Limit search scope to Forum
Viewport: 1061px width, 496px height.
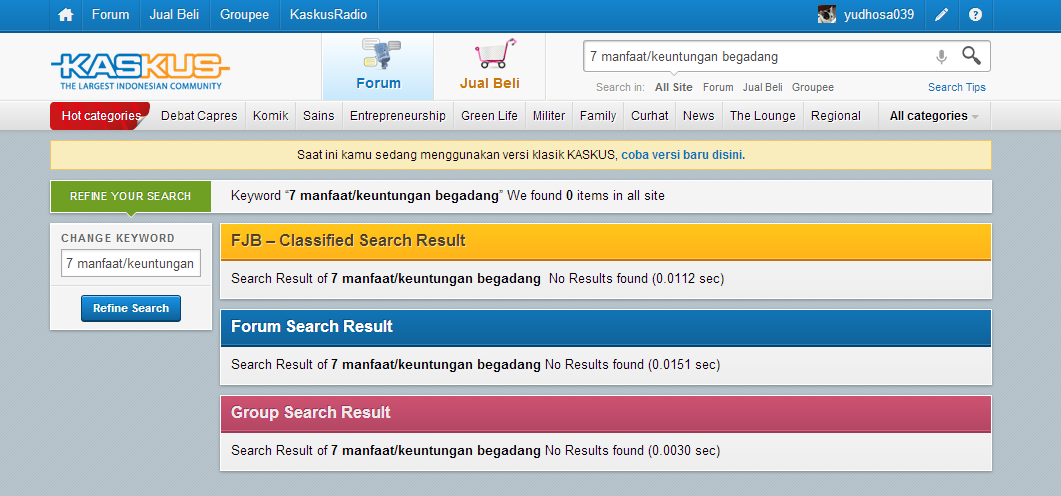tap(718, 87)
